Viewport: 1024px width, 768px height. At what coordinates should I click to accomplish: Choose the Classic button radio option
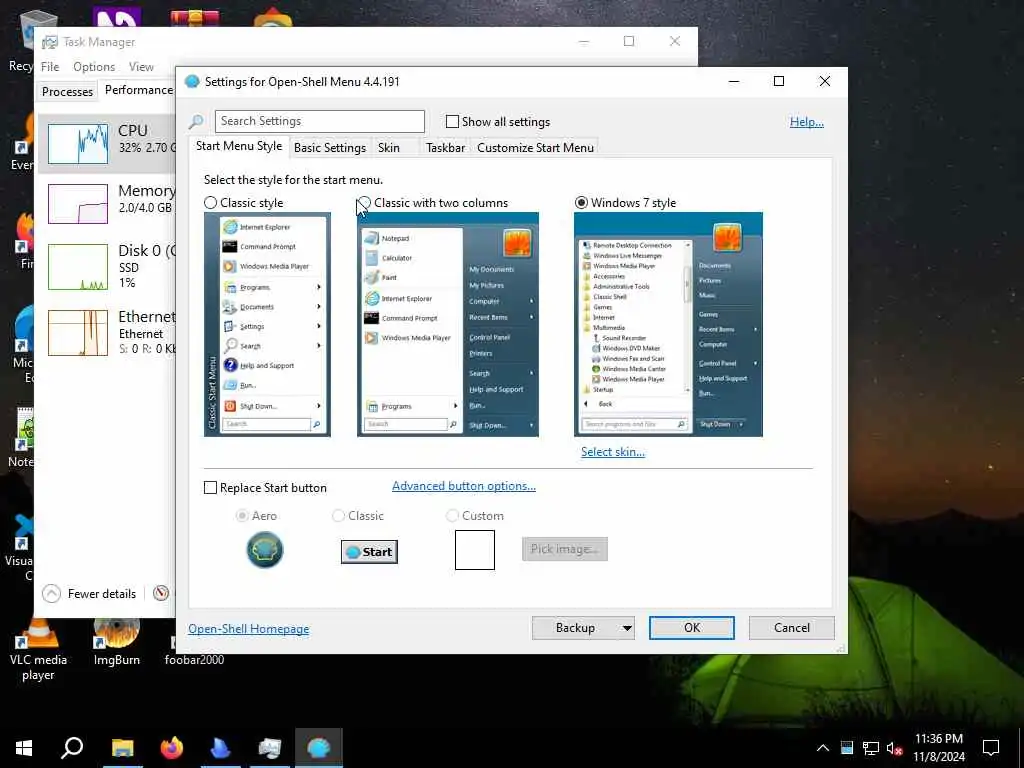point(338,516)
